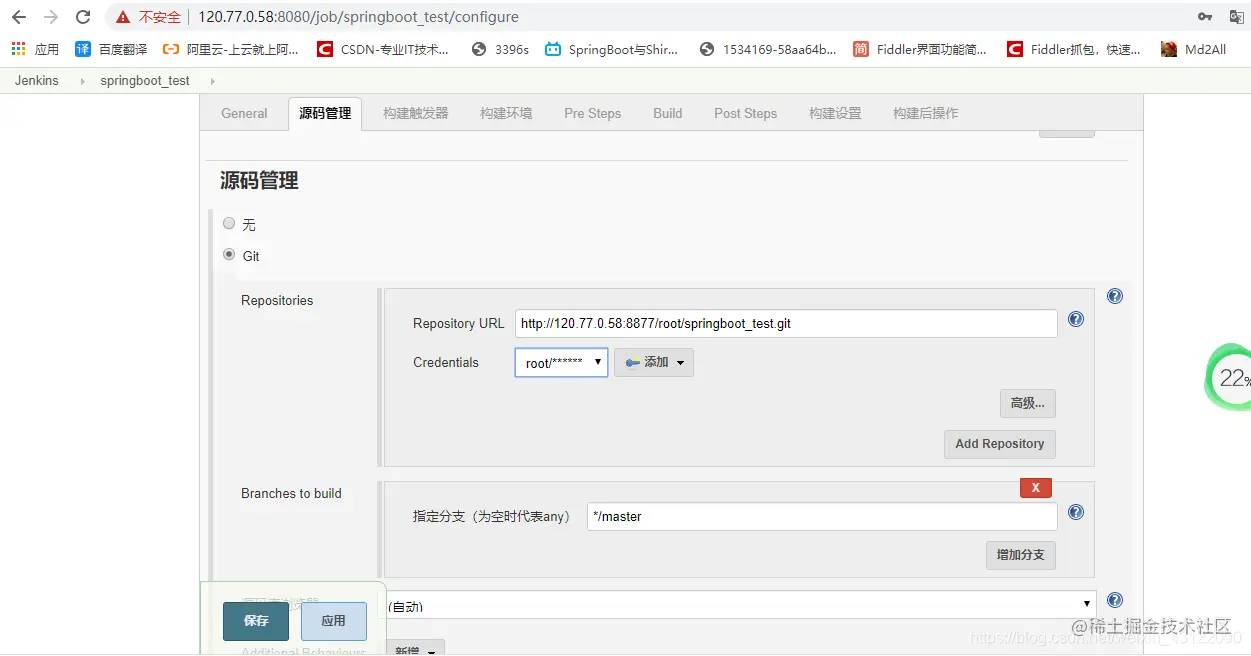This screenshot has height=656, width=1251.
Task: Click the help icon for Repository URL
Action: pos(1076,319)
